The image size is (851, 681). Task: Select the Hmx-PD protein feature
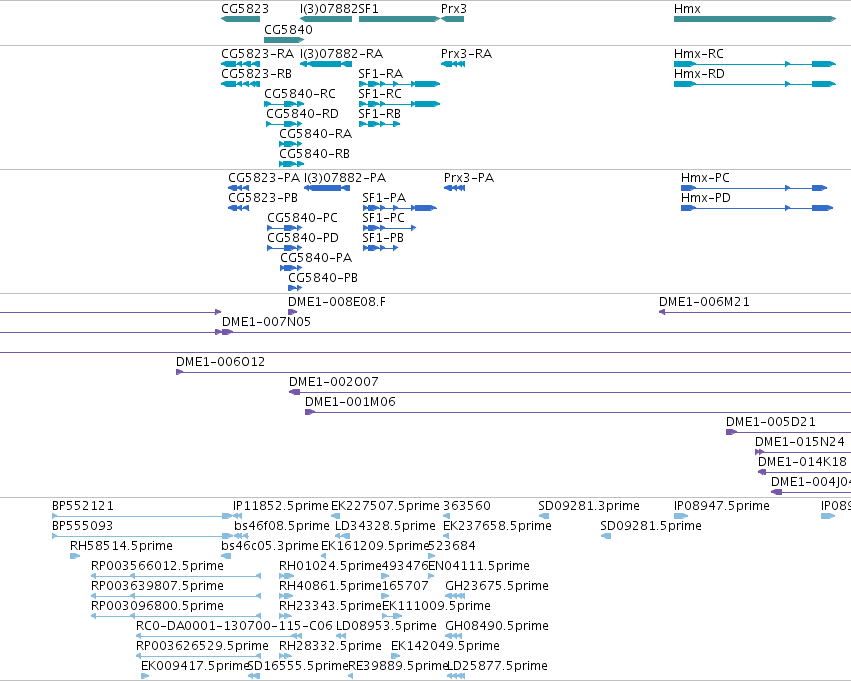click(x=757, y=208)
